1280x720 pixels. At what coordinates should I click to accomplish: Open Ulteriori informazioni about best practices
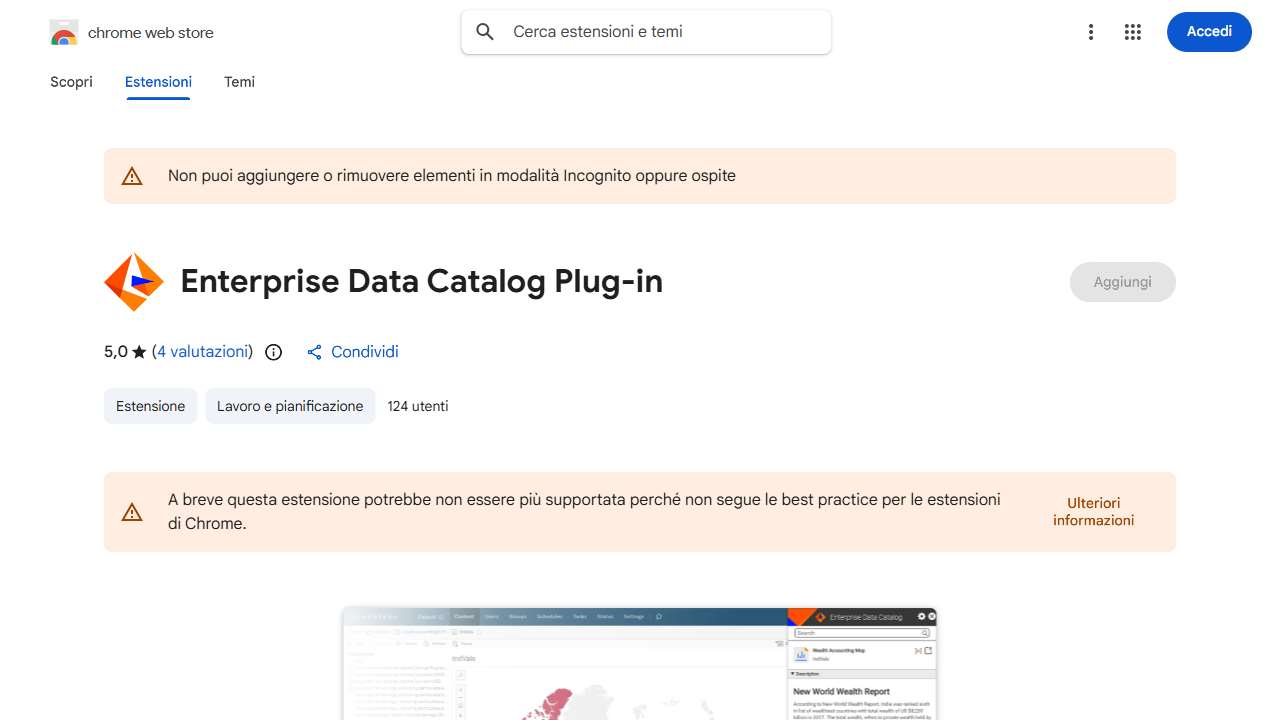pyautogui.click(x=1092, y=511)
